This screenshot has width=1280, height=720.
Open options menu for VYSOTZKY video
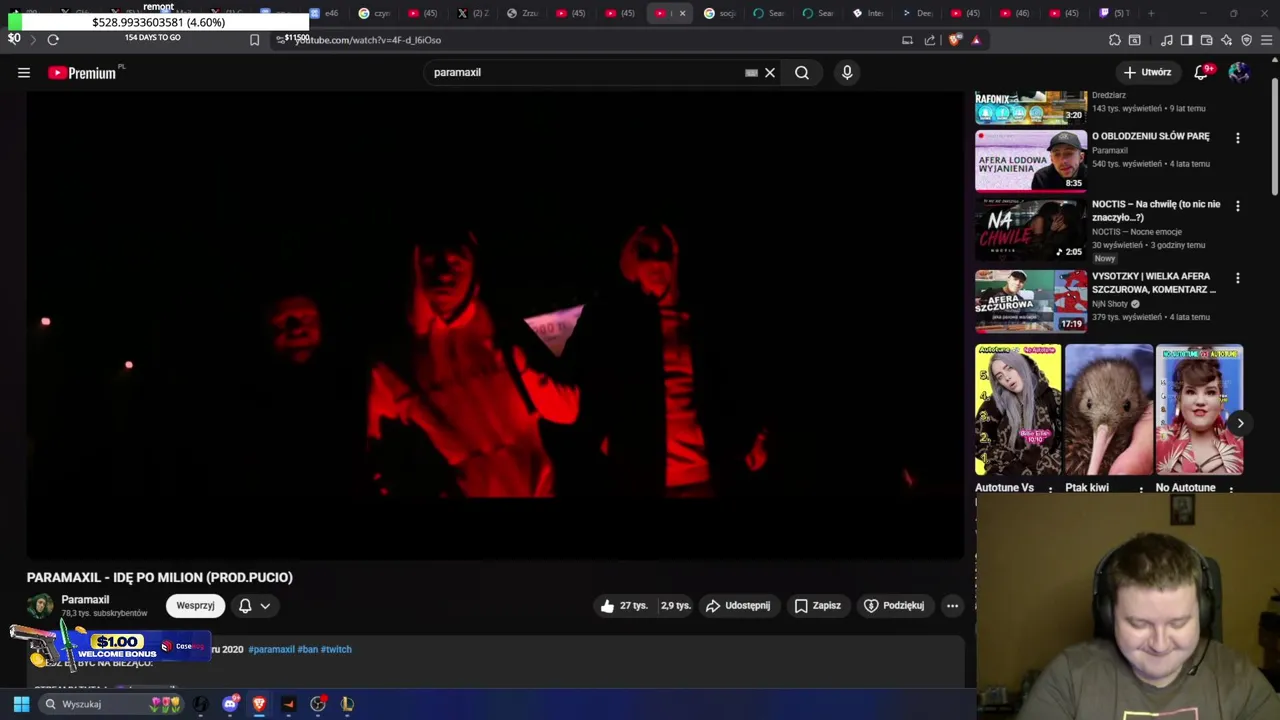point(1238,278)
